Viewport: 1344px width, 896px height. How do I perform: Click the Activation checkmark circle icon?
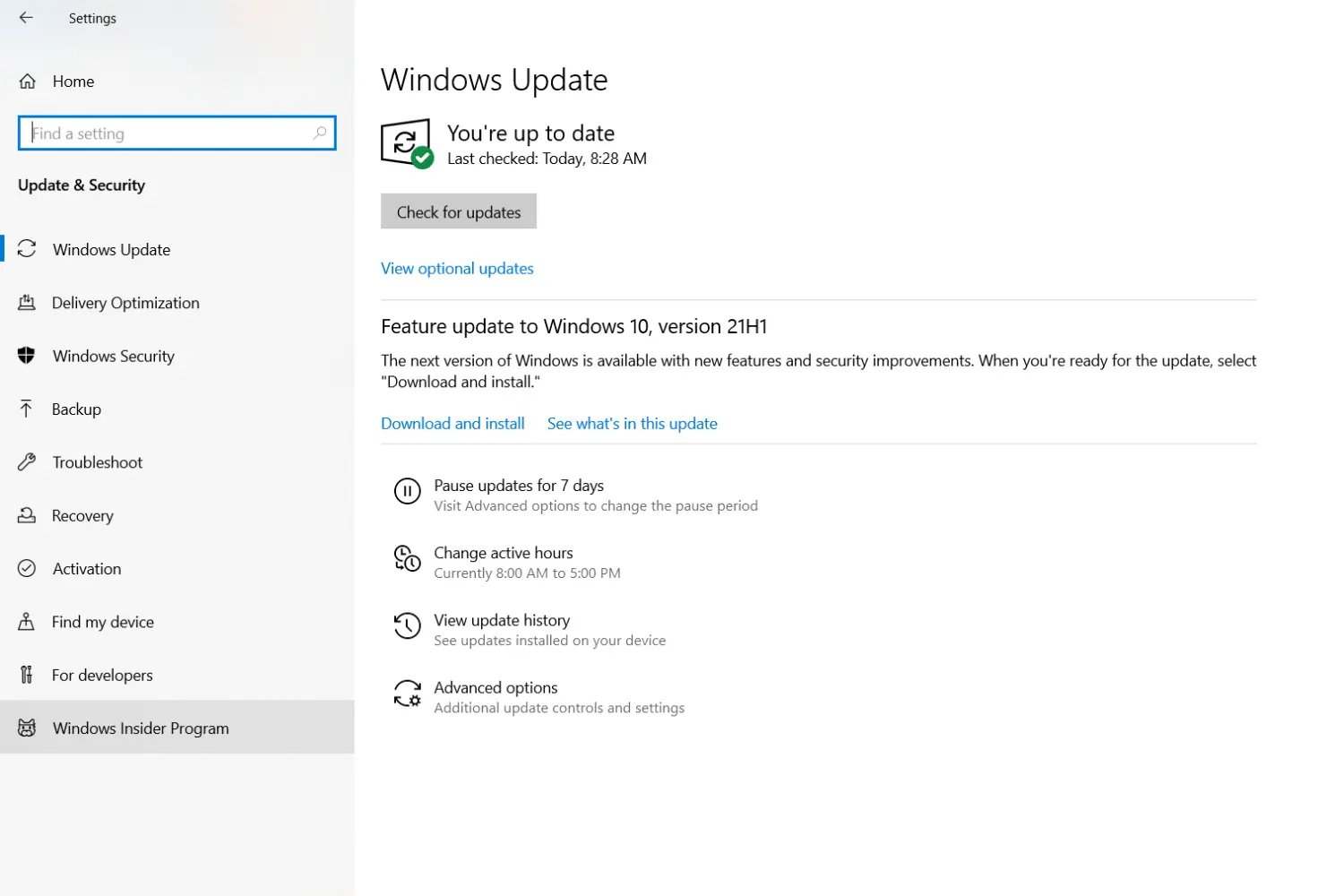(27, 568)
